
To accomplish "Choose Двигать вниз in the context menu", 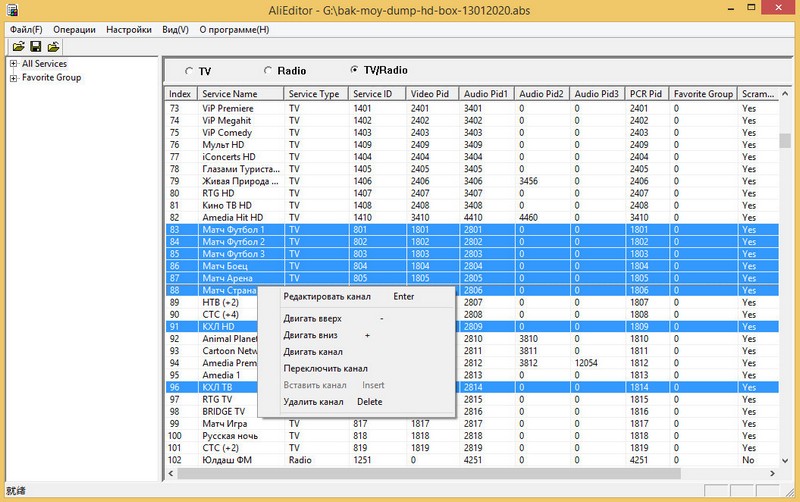I will [356, 335].
